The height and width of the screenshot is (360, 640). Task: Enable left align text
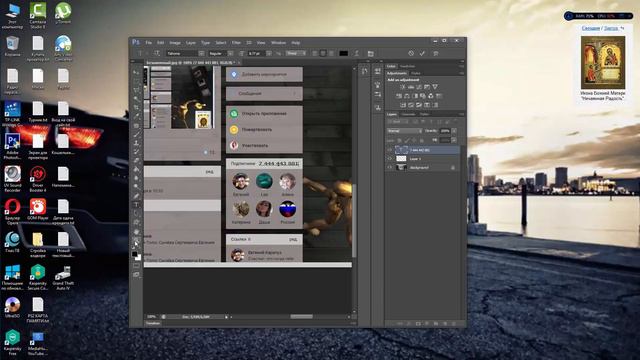315,53
